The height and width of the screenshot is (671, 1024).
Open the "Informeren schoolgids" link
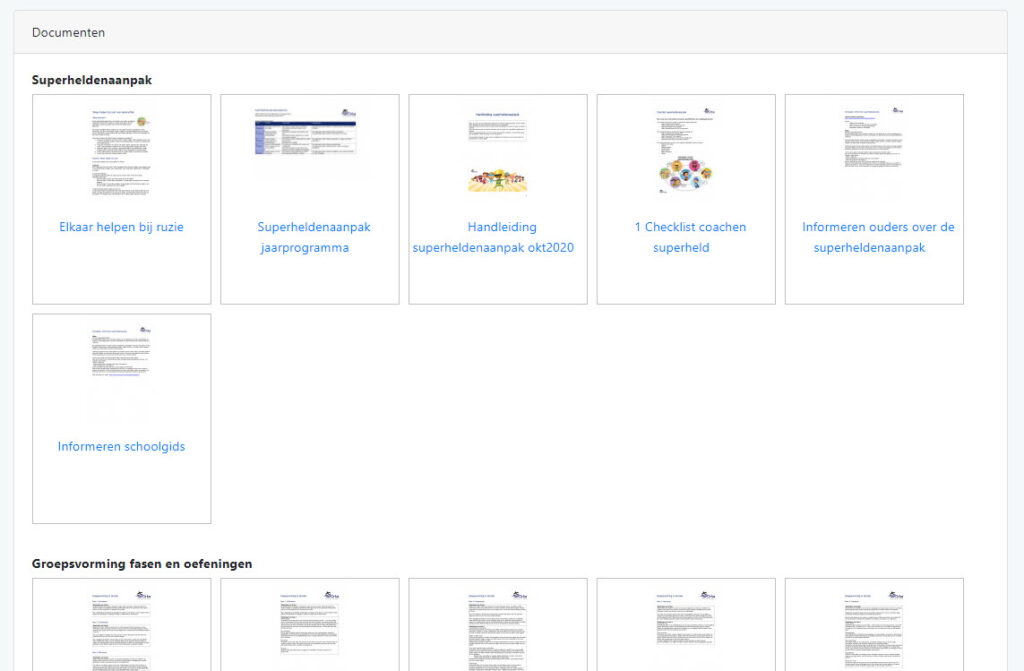(x=121, y=446)
